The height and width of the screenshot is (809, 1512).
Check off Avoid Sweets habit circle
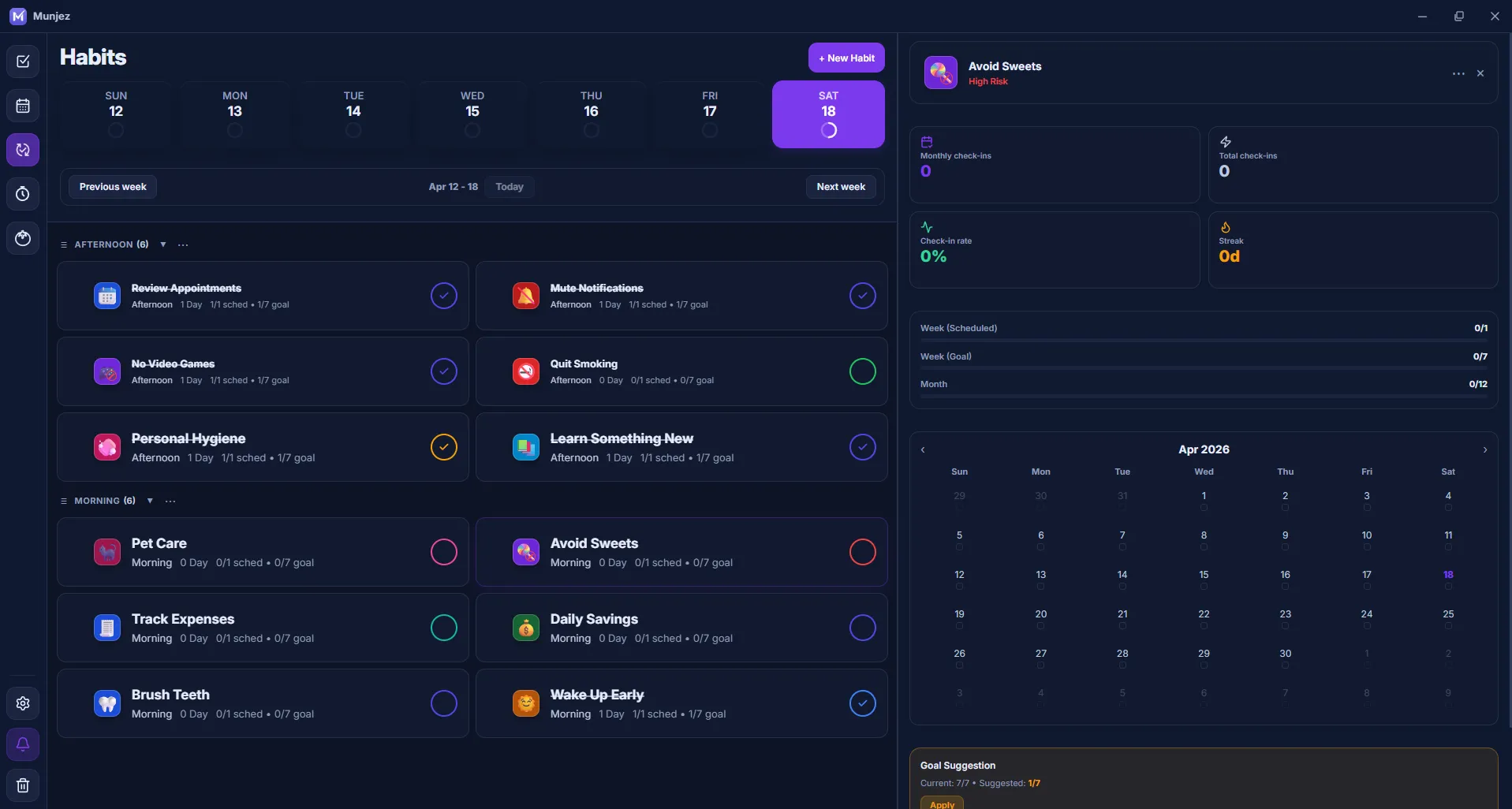[863, 552]
